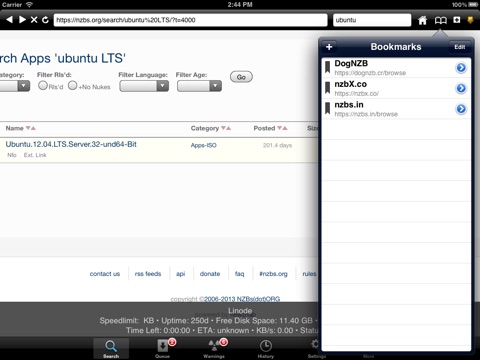Switch to the History tab

(266, 349)
